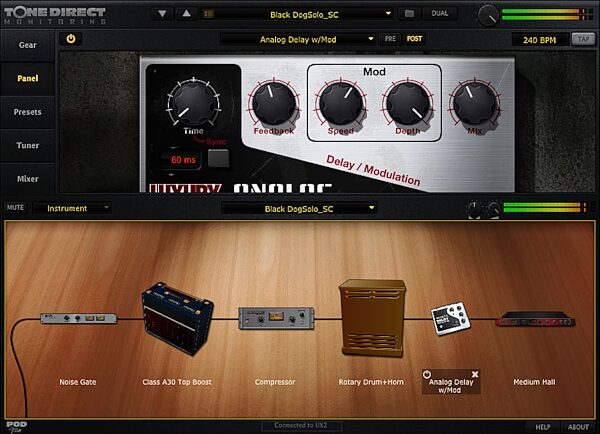Viewport: 600px width, 434px height.
Task: Click the 240 BPM tempo field
Action: (x=540, y=40)
